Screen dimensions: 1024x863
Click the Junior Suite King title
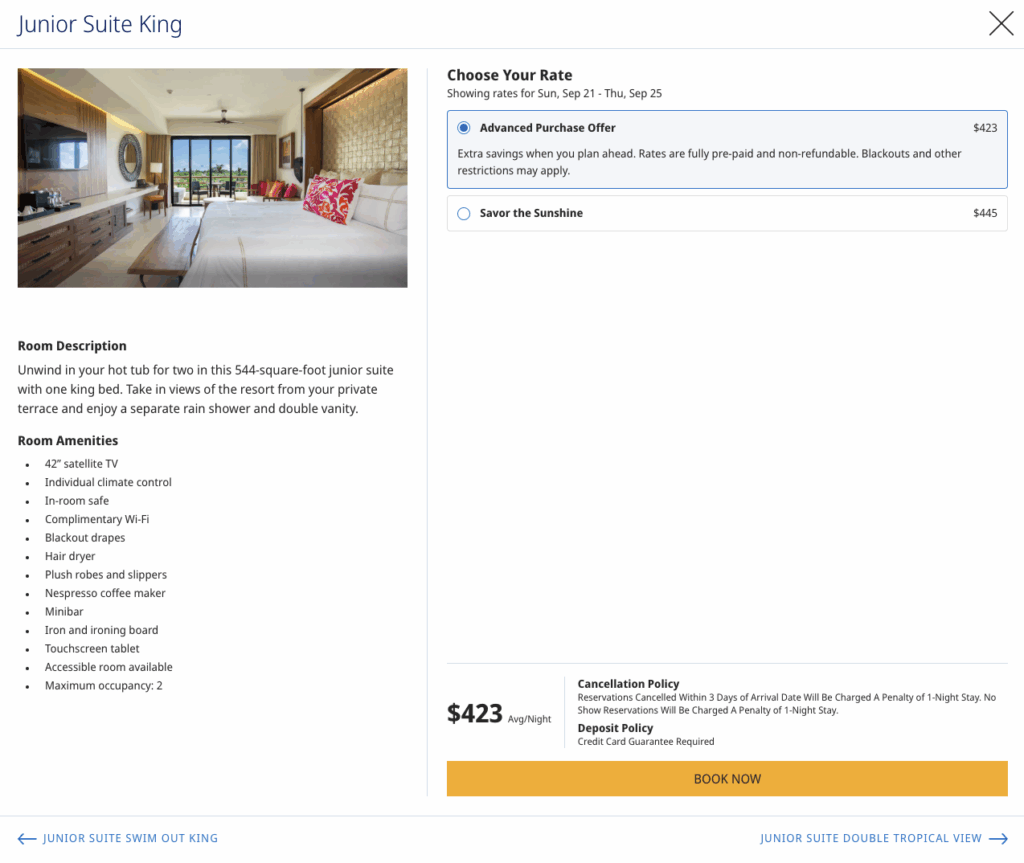(x=99, y=24)
